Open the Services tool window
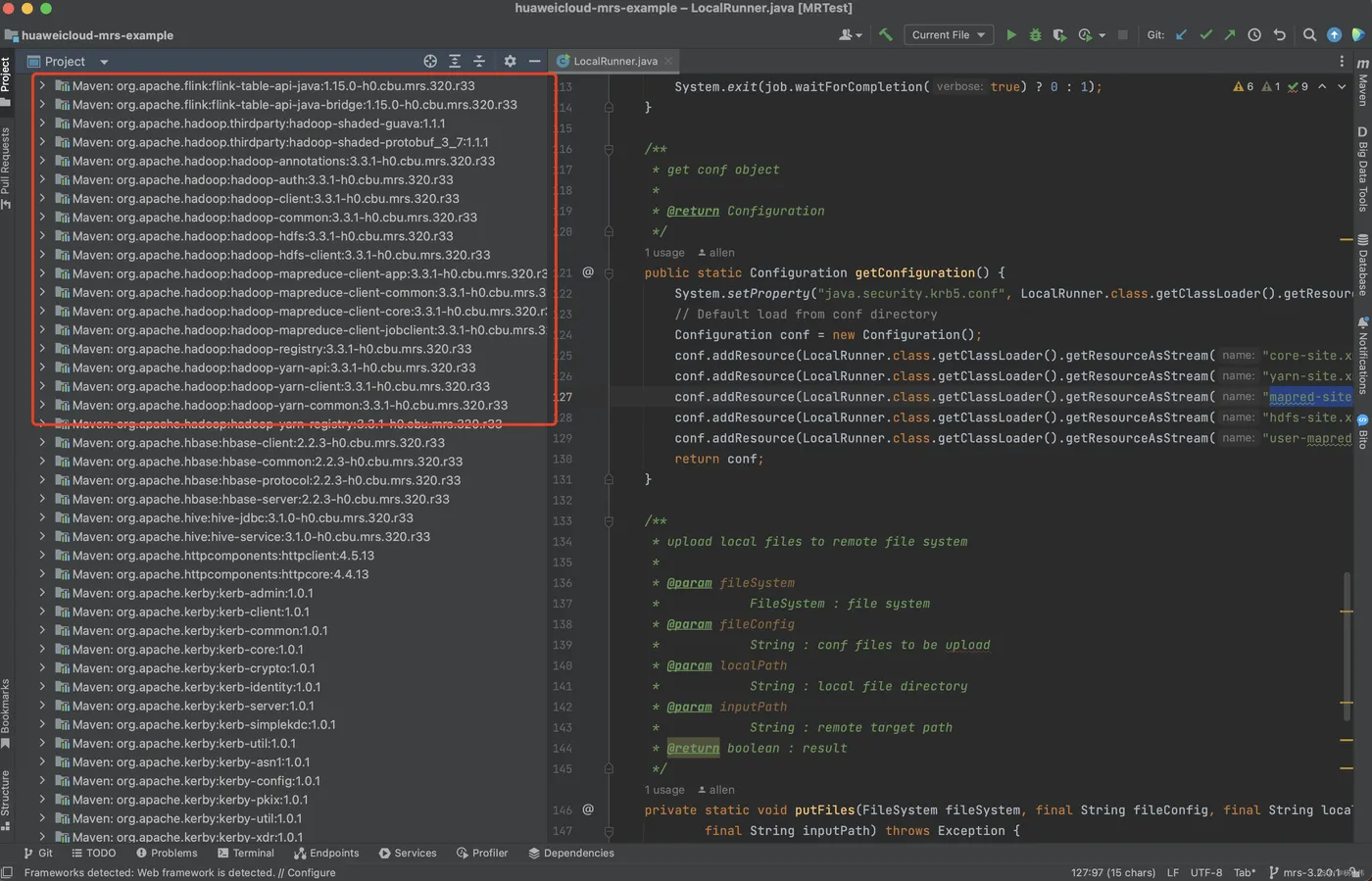 coord(408,853)
